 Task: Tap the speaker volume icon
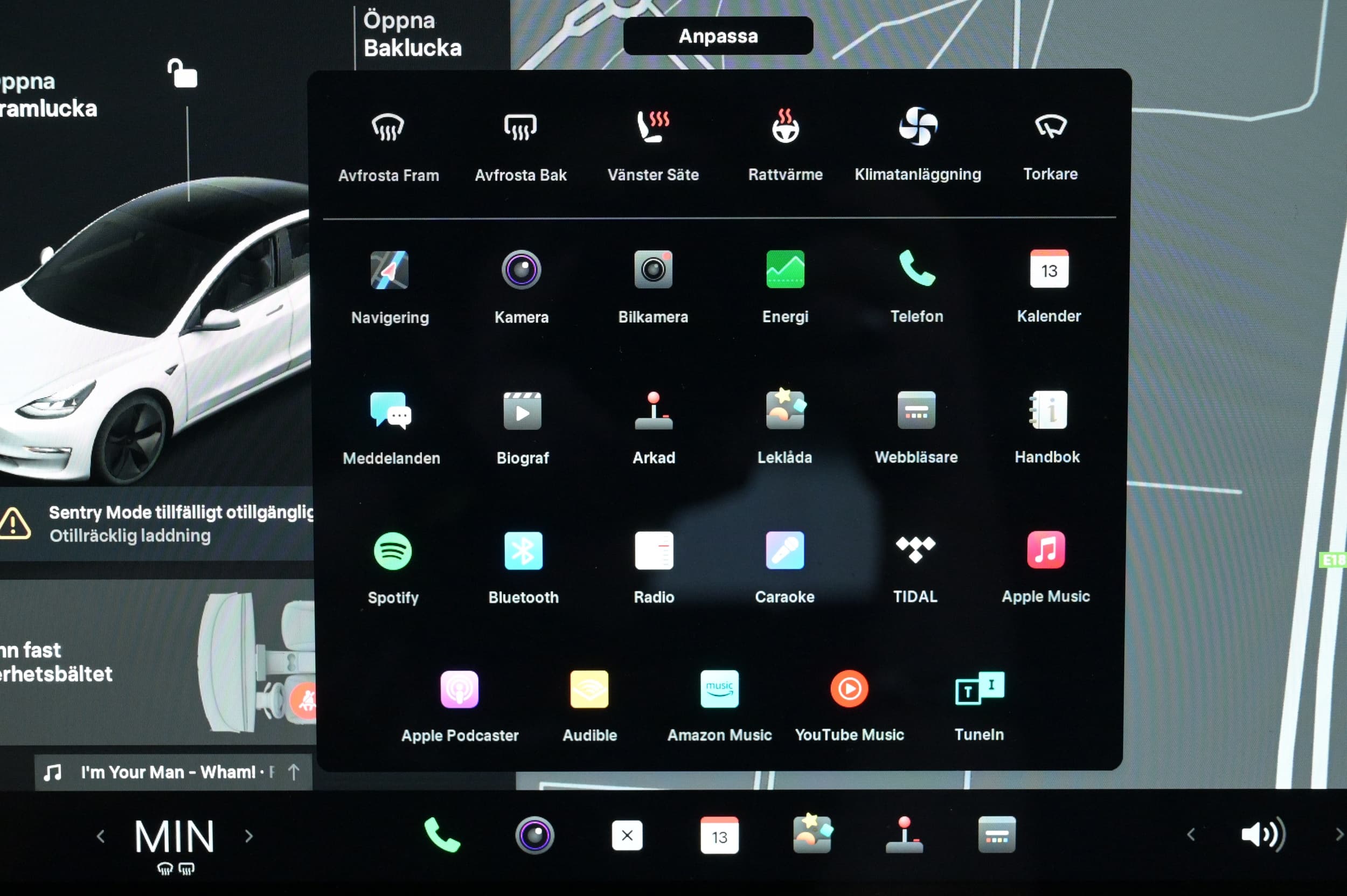point(1263,835)
